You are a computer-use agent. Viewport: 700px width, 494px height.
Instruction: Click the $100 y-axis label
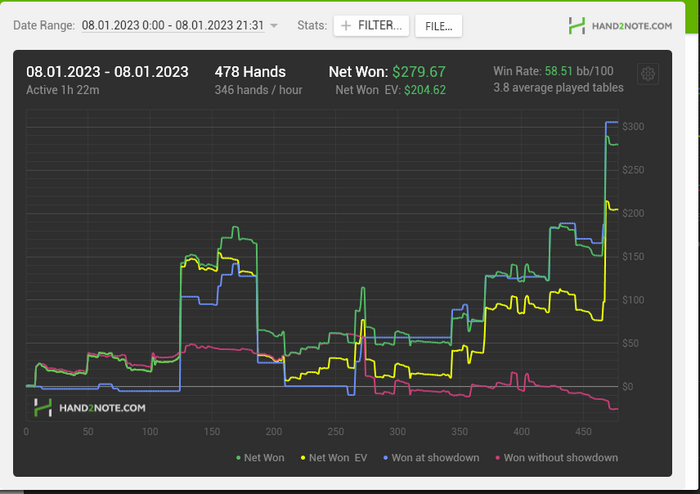pyautogui.click(x=633, y=300)
